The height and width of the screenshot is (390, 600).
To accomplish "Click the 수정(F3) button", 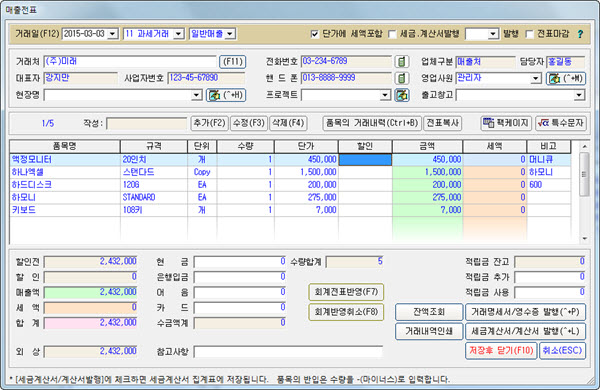I will (249, 123).
